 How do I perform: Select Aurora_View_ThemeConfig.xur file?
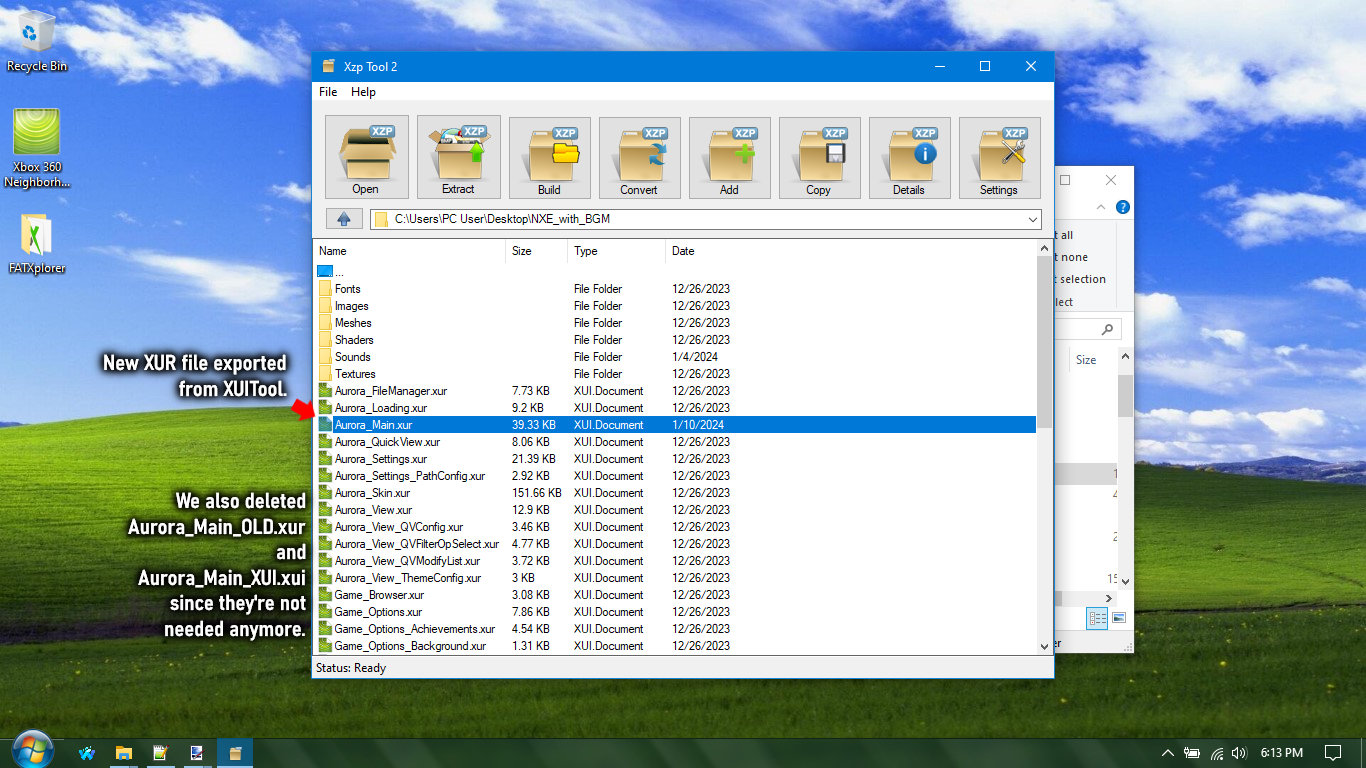[x=675, y=578]
